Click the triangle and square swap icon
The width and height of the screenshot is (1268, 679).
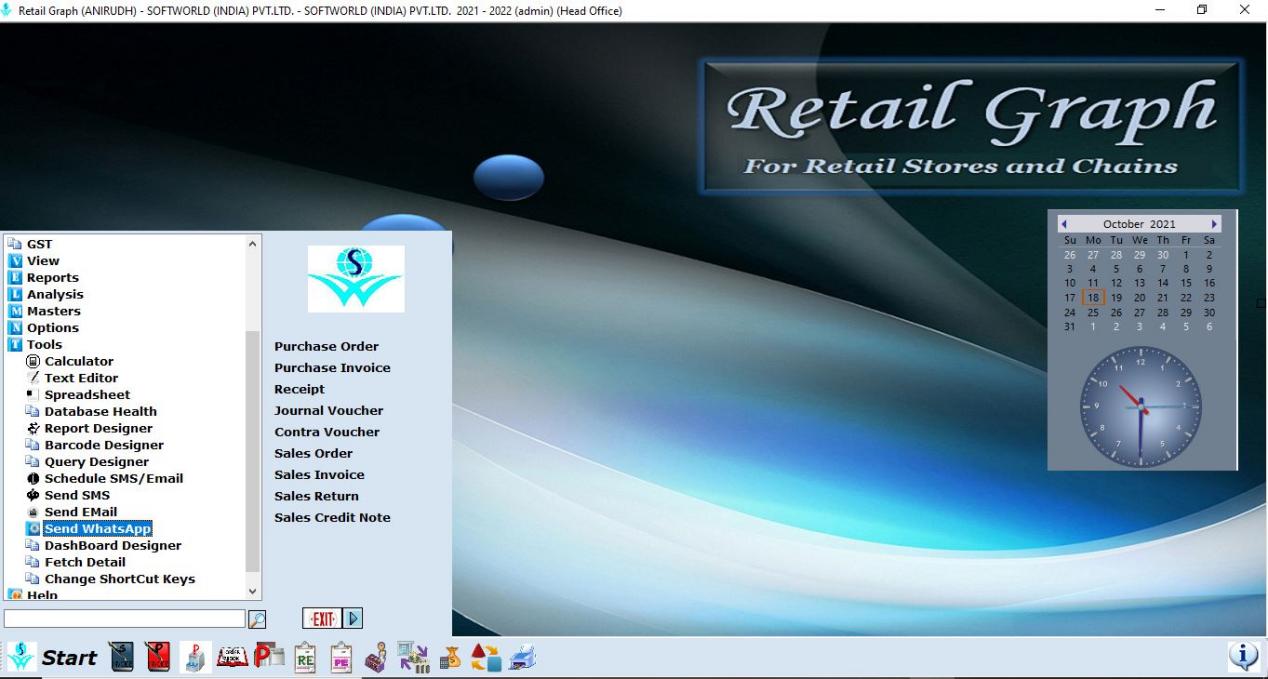(x=486, y=657)
